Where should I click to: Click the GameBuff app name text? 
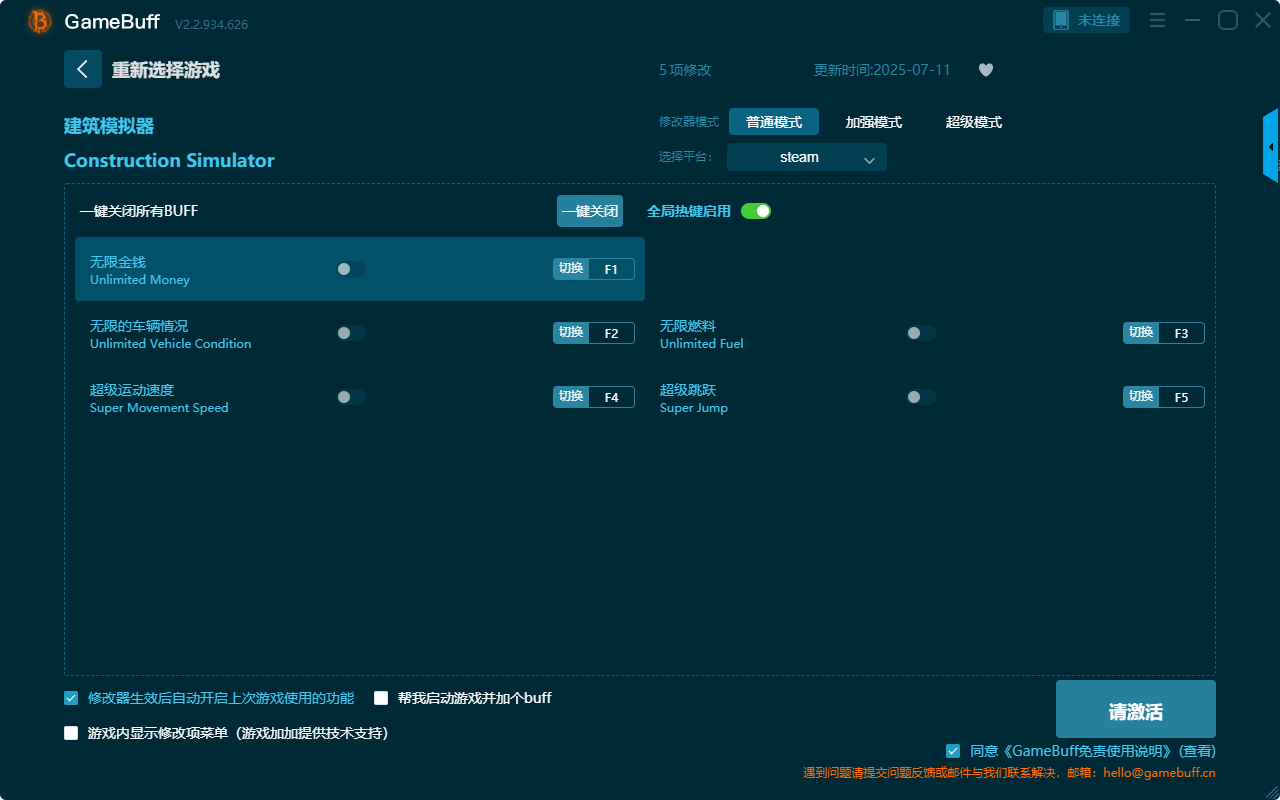[x=112, y=21]
